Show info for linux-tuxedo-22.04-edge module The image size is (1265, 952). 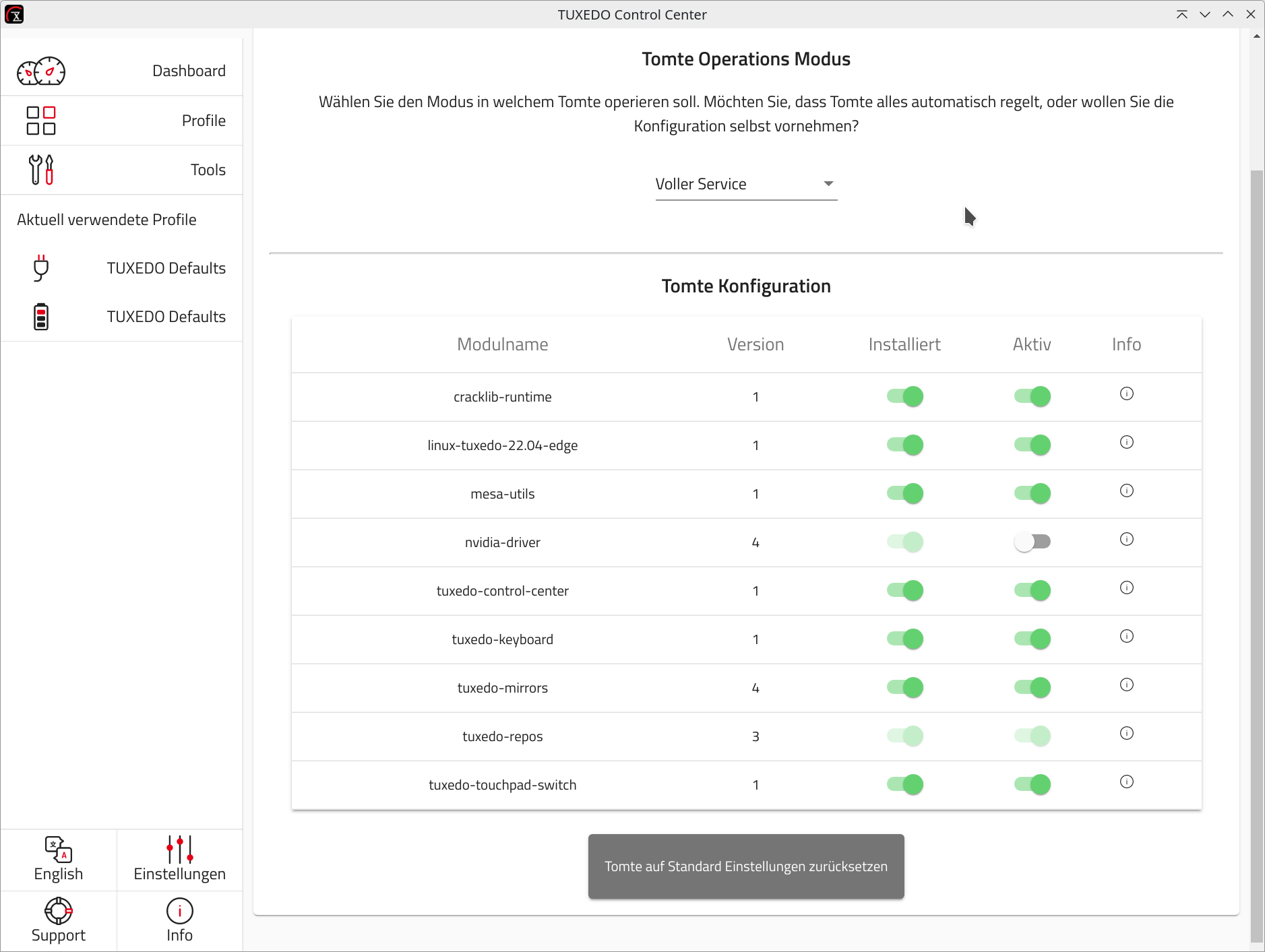(1127, 442)
